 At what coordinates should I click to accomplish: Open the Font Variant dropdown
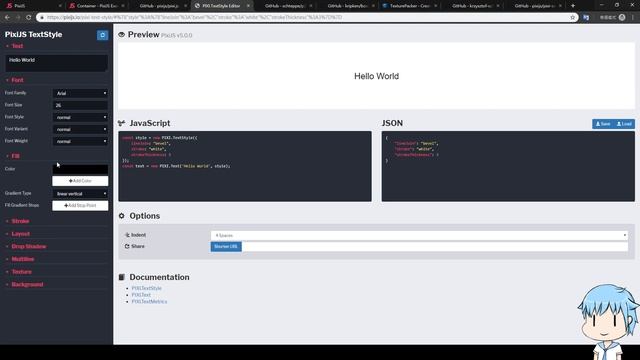click(80, 129)
